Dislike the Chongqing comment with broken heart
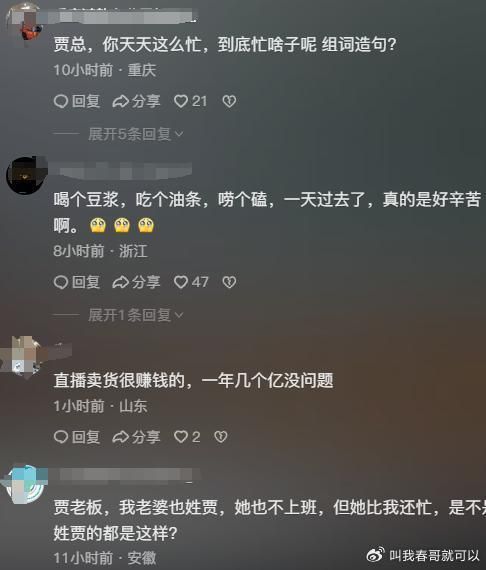This screenshot has width=486, height=570. [229, 101]
